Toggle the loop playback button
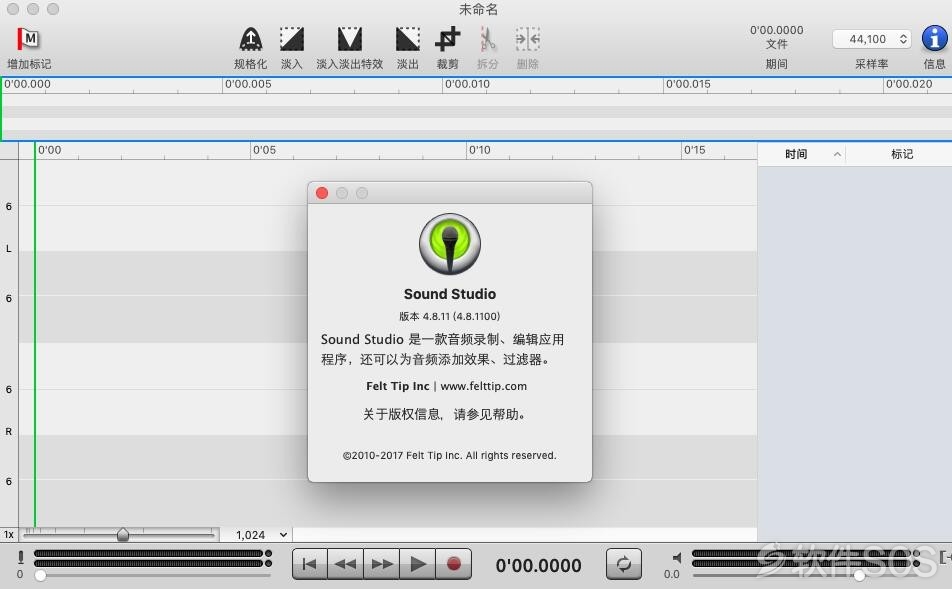This screenshot has width=952, height=589. pos(624,564)
